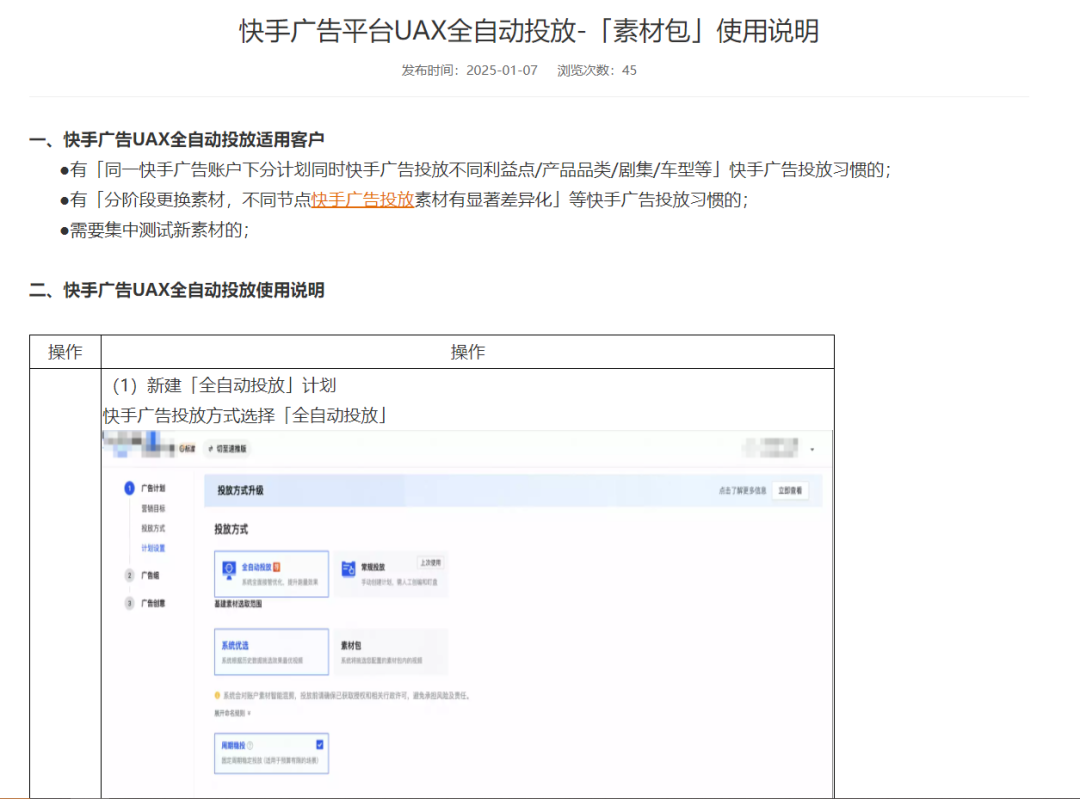Click the 全自动投放 monitor icon

229,570
